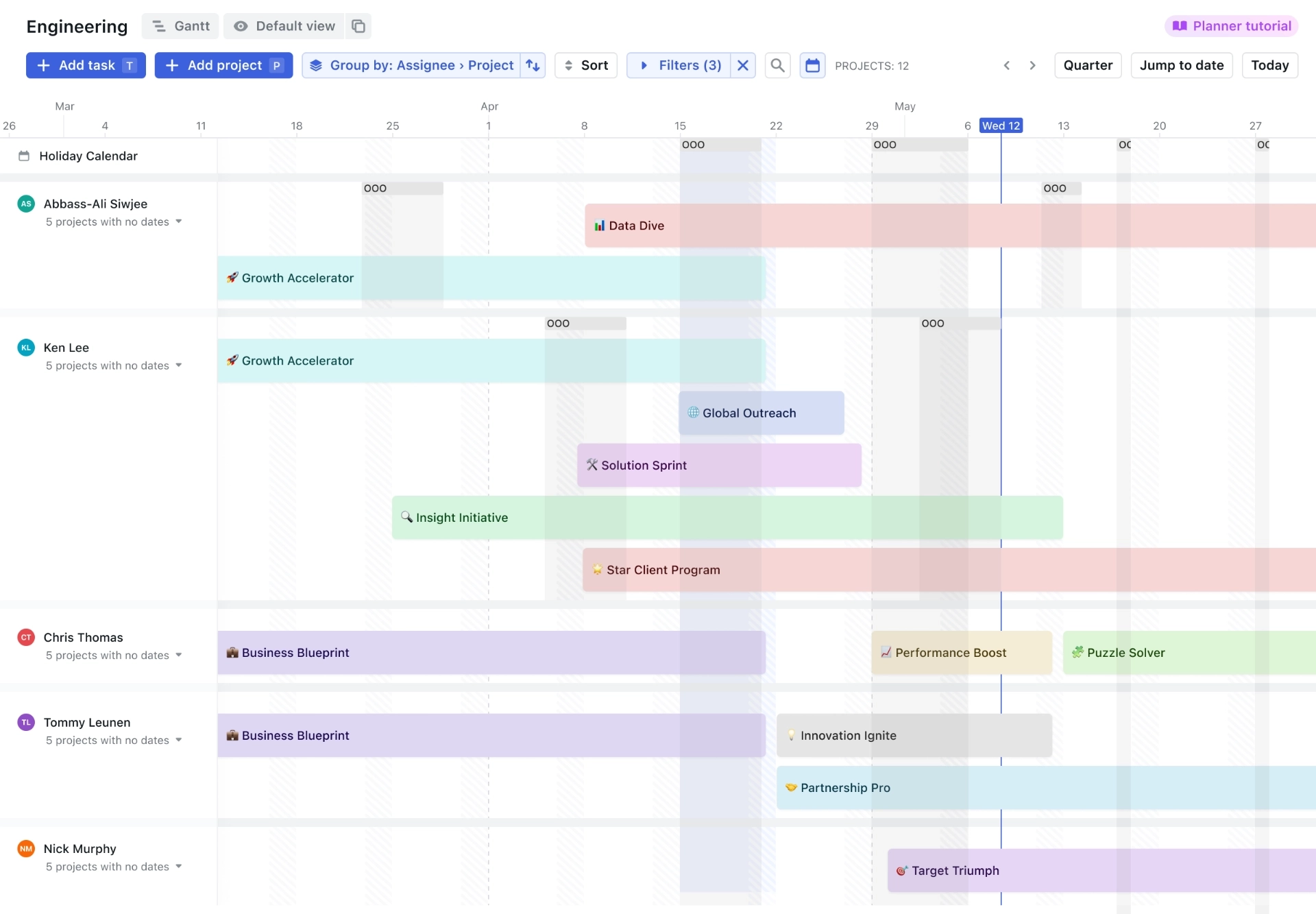Screen dimensions: 1316x914
Task: Click the reorder arrows in Group by control
Action: 533,65
